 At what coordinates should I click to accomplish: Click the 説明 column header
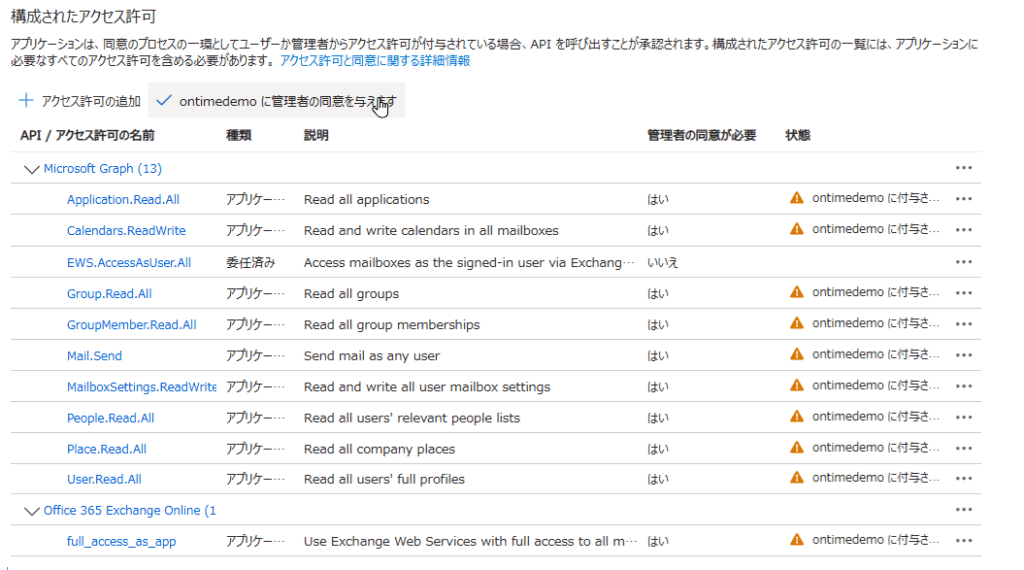click(316, 135)
